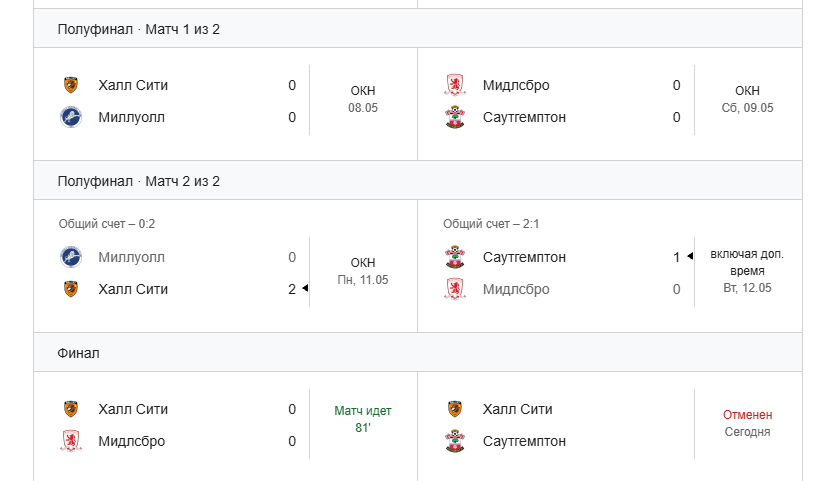Click Millwall crest in semifinal match 2
This screenshot has height=481, width=837.
70,257
